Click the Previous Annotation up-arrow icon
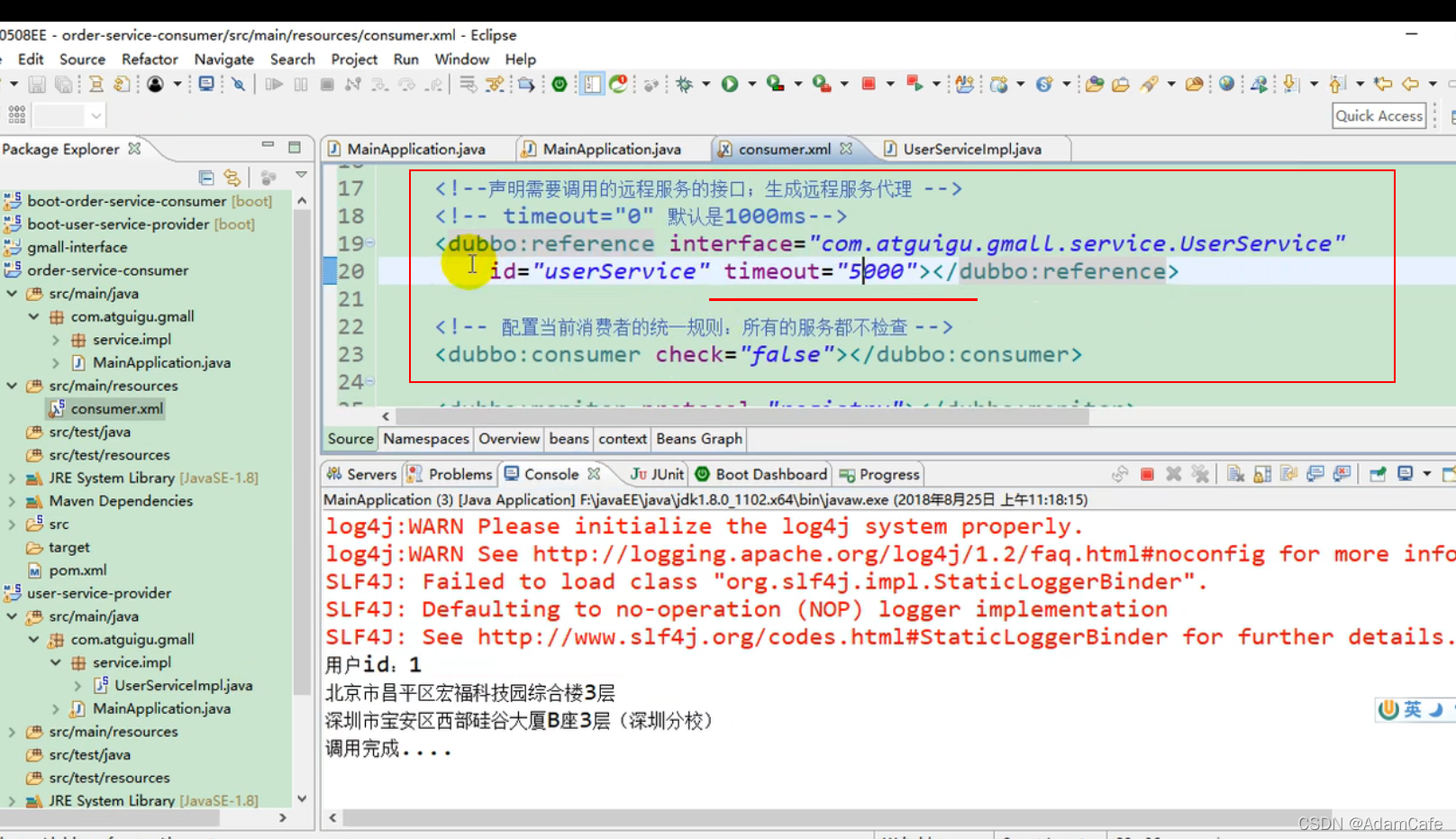Image resolution: width=1456 pixels, height=839 pixels. tap(1338, 84)
